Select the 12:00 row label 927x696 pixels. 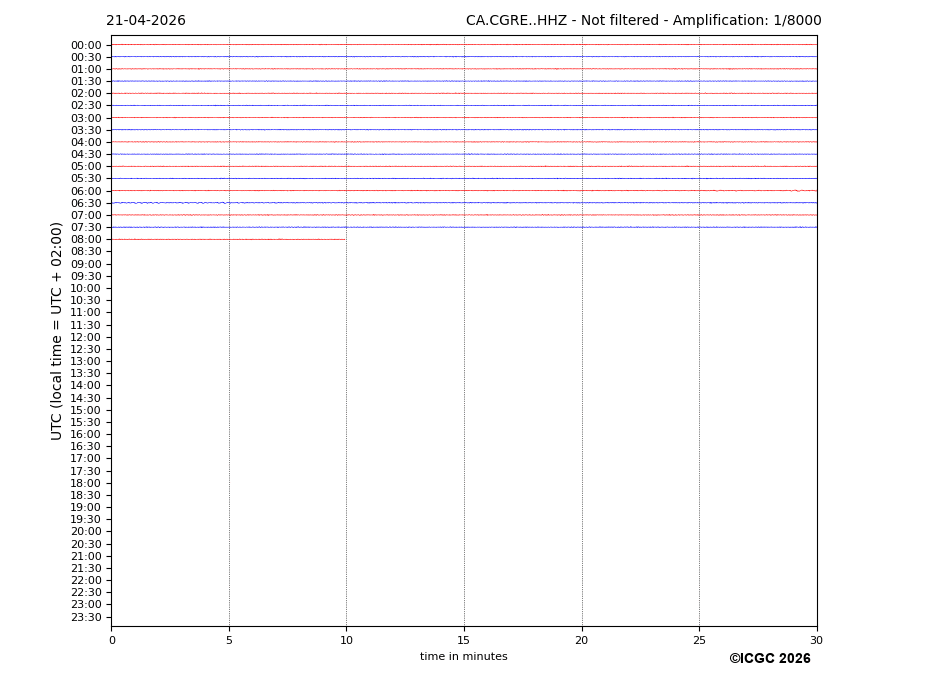(x=86, y=337)
